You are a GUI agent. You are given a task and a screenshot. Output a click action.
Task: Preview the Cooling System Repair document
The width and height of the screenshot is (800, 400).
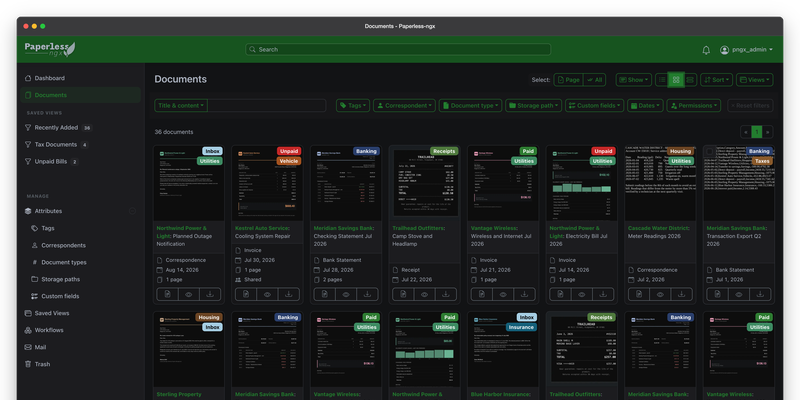click(x=267, y=294)
